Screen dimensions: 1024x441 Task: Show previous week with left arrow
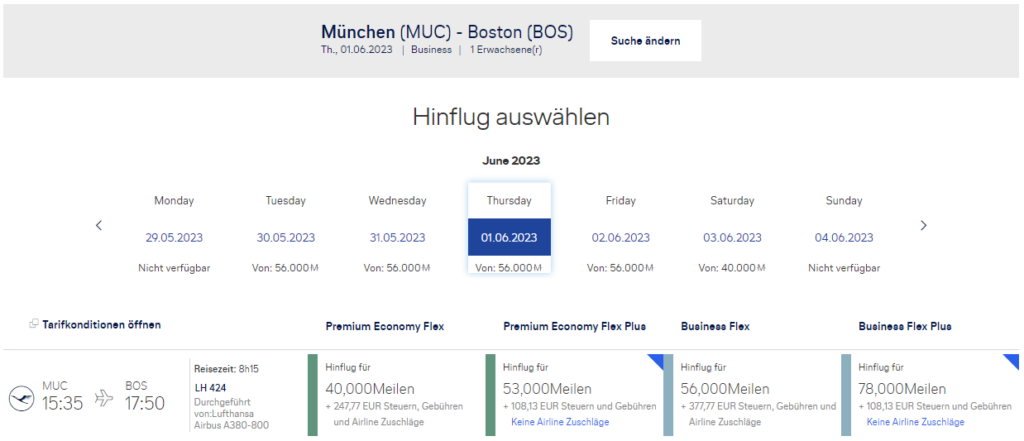99,225
